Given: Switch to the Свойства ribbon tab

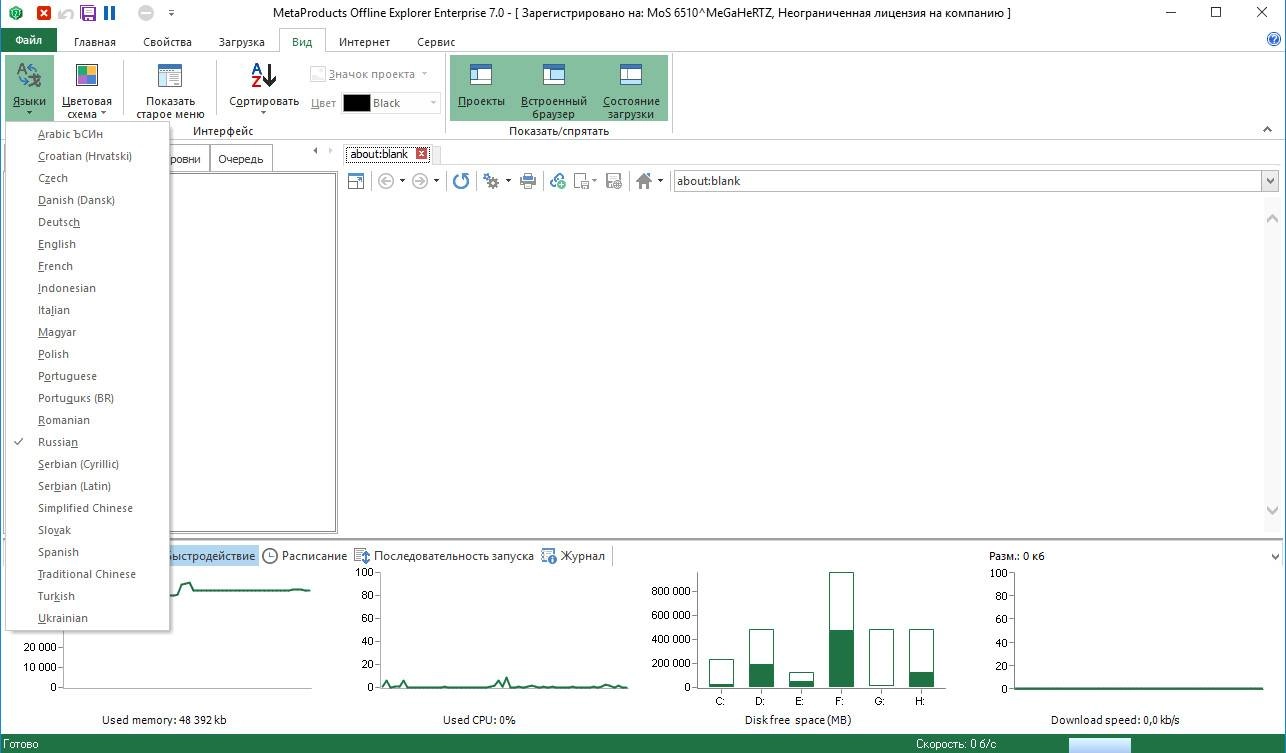Looking at the screenshot, I should pyautogui.click(x=167, y=42).
